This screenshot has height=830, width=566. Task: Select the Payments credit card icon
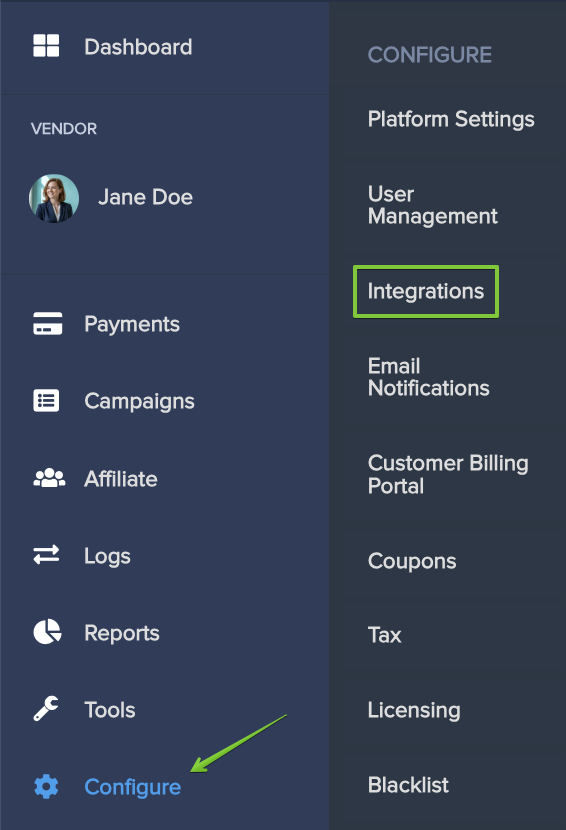pos(47,323)
